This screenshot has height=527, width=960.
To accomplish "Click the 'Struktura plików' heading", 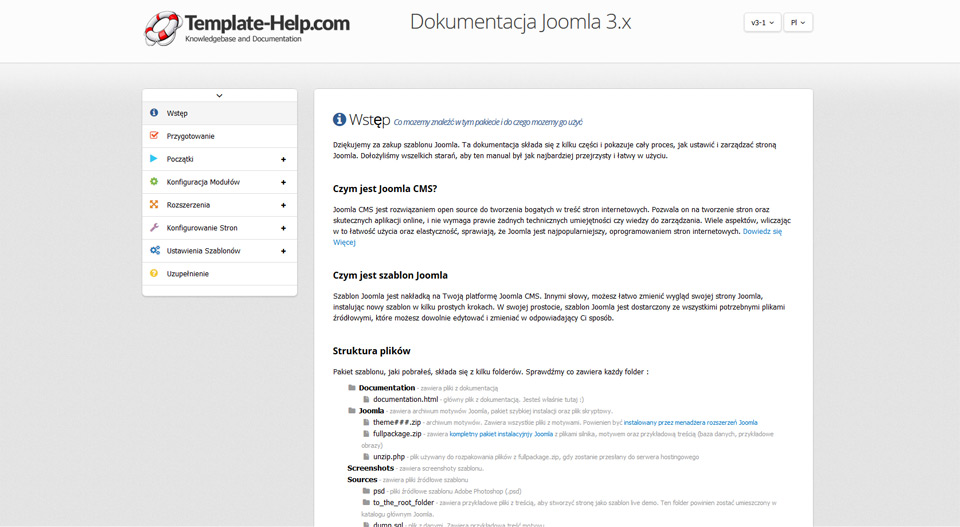I will [372, 351].
